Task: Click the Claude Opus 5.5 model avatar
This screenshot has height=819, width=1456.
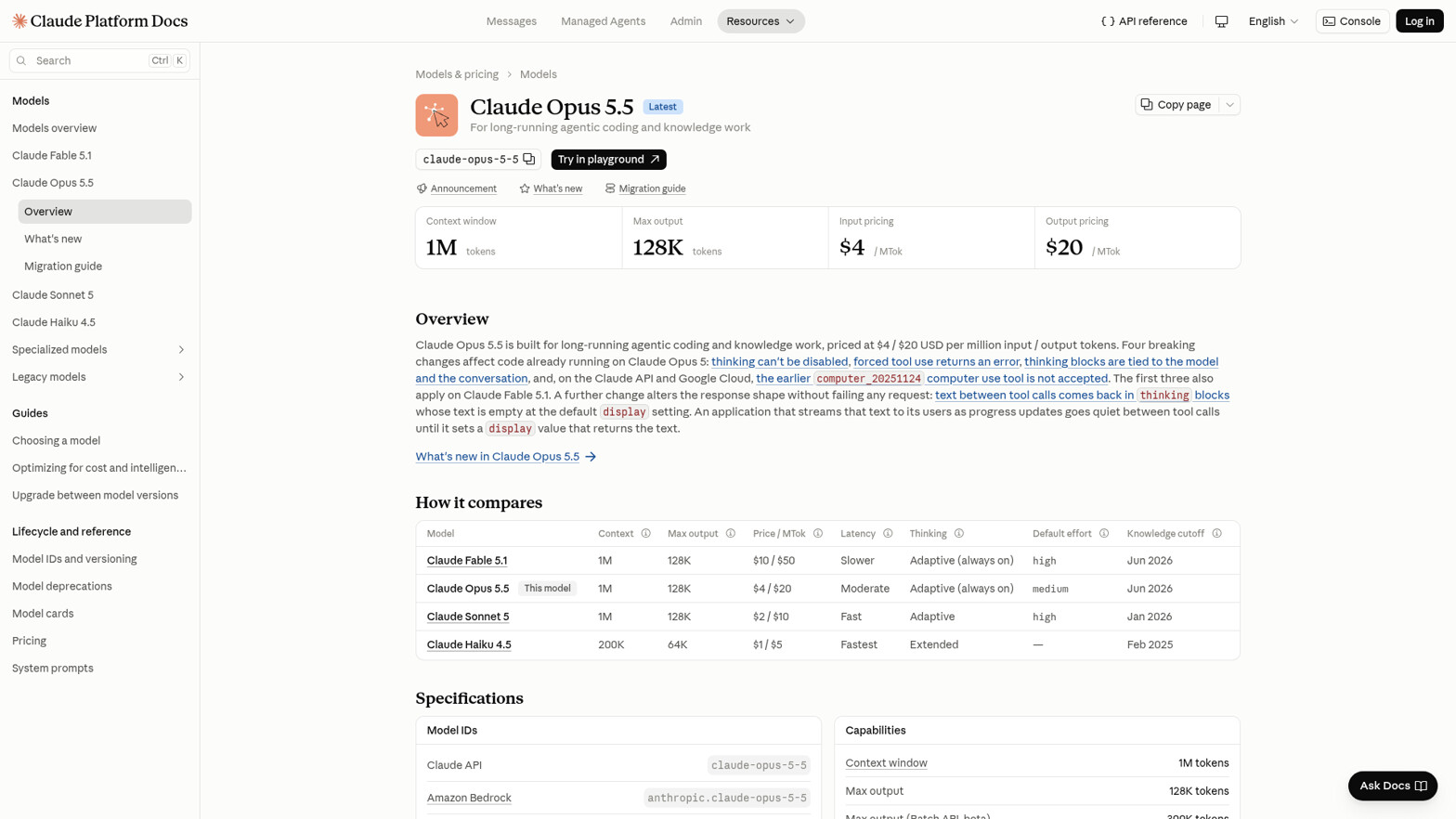Action: (436, 115)
